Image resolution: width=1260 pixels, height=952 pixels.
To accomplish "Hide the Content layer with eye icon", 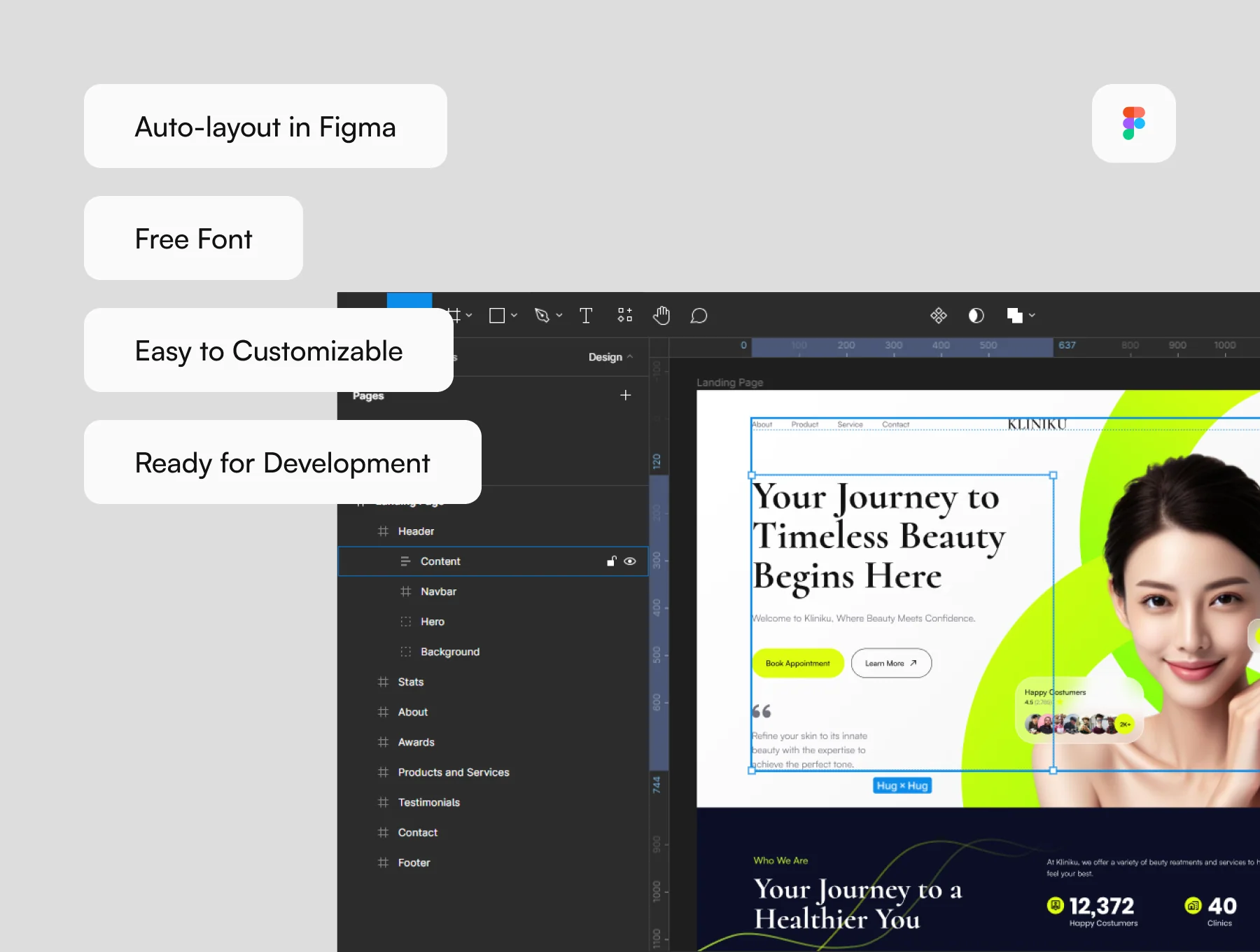I will tap(630, 561).
